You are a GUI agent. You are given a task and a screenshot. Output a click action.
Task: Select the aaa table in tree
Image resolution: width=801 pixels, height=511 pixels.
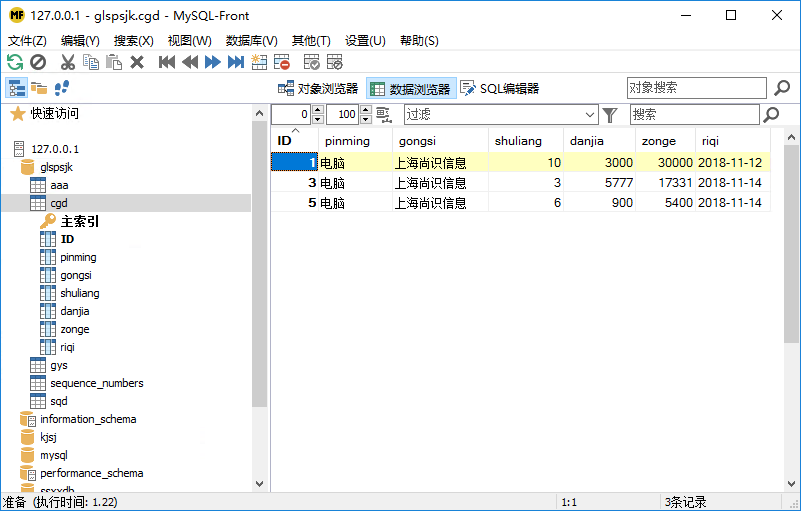59,185
